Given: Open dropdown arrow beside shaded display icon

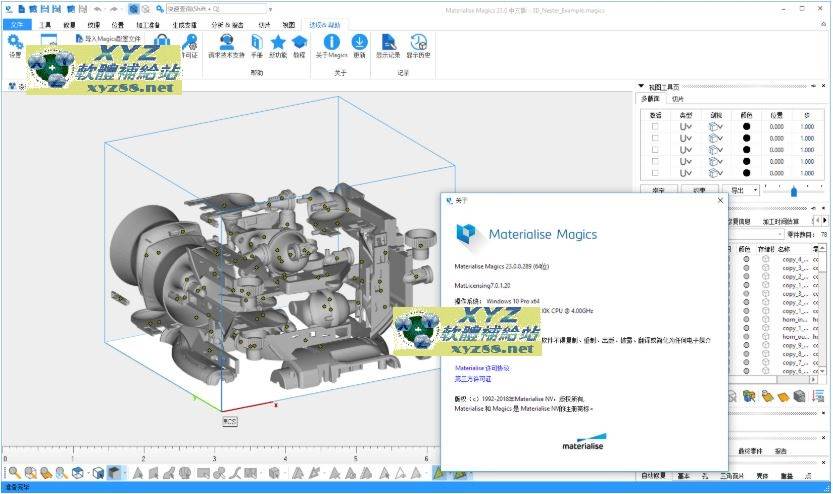Looking at the screenshot, I should pos(124,472).
